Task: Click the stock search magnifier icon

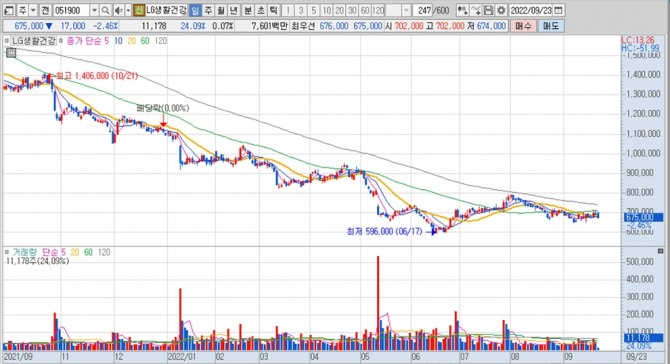Action: [x=106, y=10]
